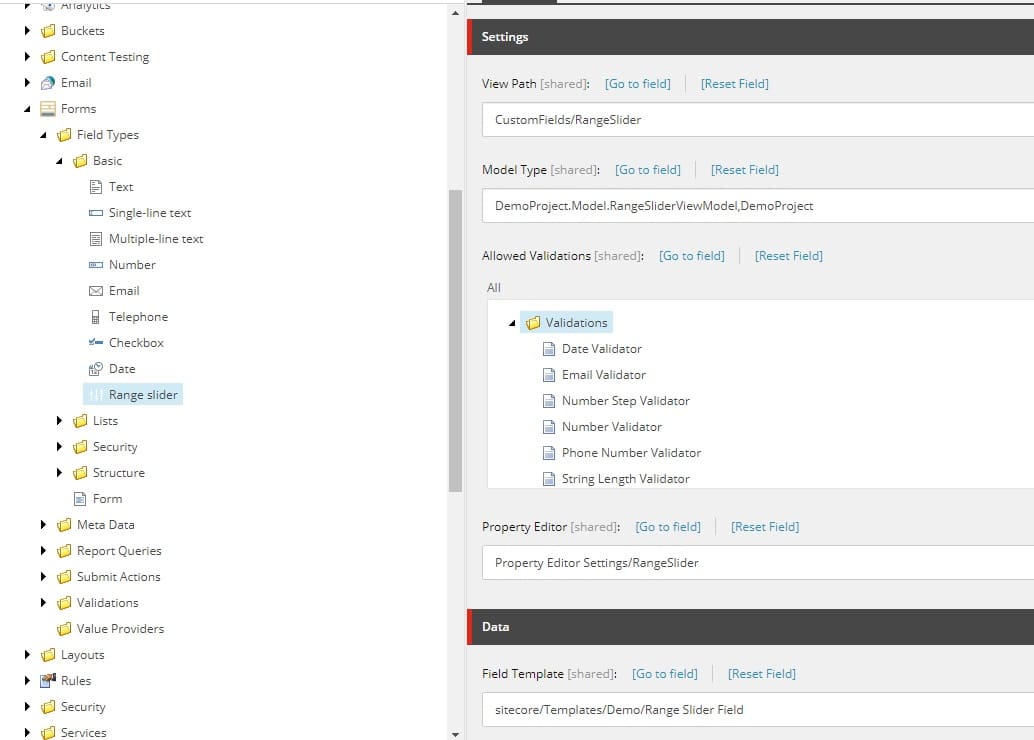Click the Checkbox field type icon
The image size is (1034, 740).
(96, 343)
